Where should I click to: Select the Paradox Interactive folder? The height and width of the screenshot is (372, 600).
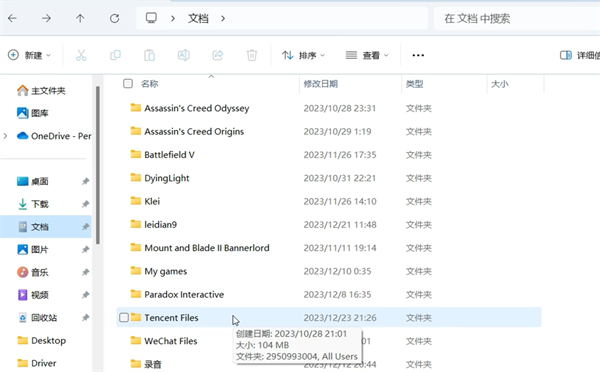[184, 295]
